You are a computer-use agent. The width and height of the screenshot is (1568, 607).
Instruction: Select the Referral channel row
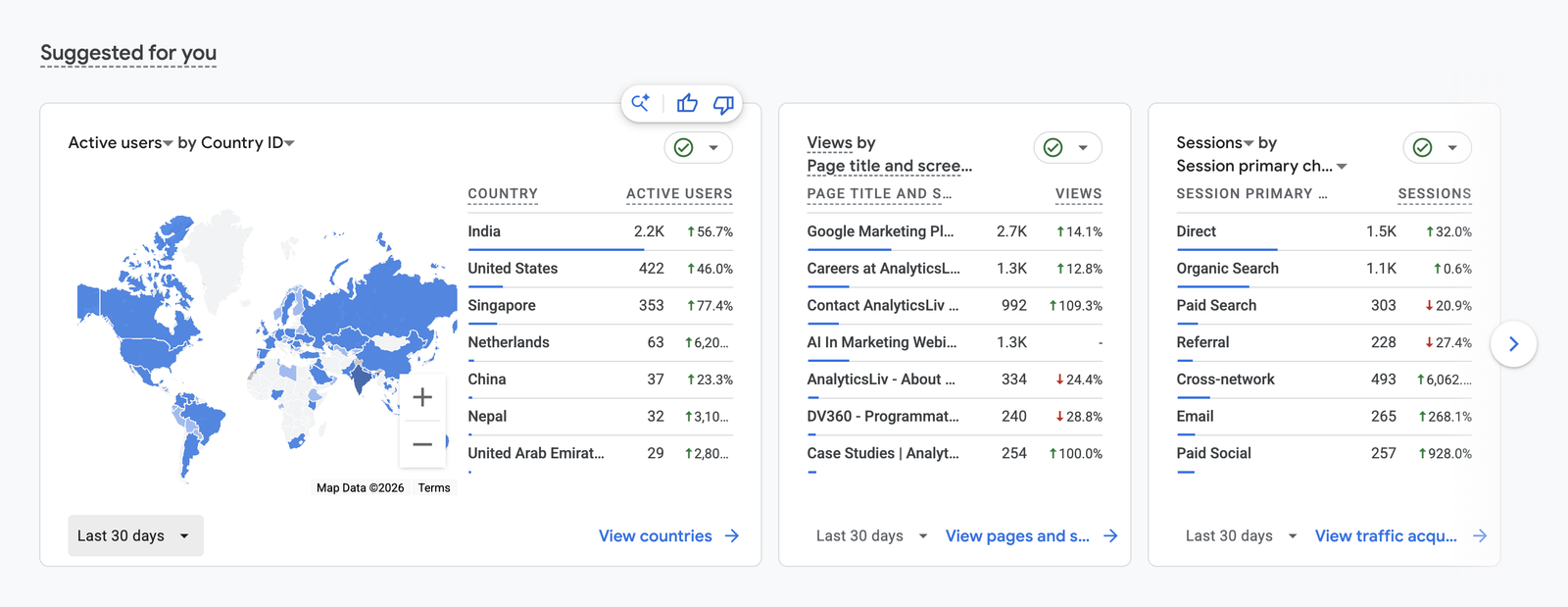click(x=1324, y=342)
